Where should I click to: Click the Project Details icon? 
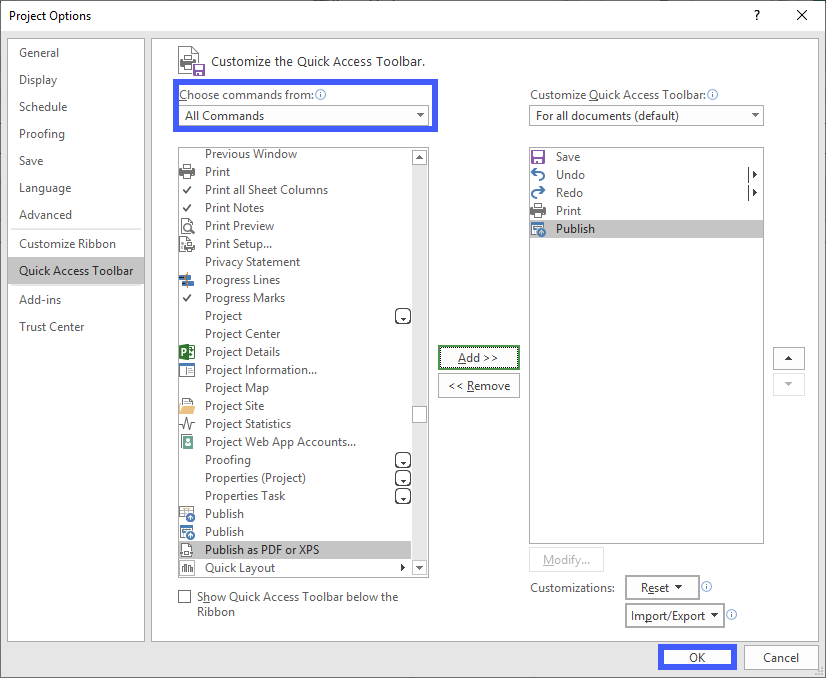pyautogui.click(x=187, y=352)
